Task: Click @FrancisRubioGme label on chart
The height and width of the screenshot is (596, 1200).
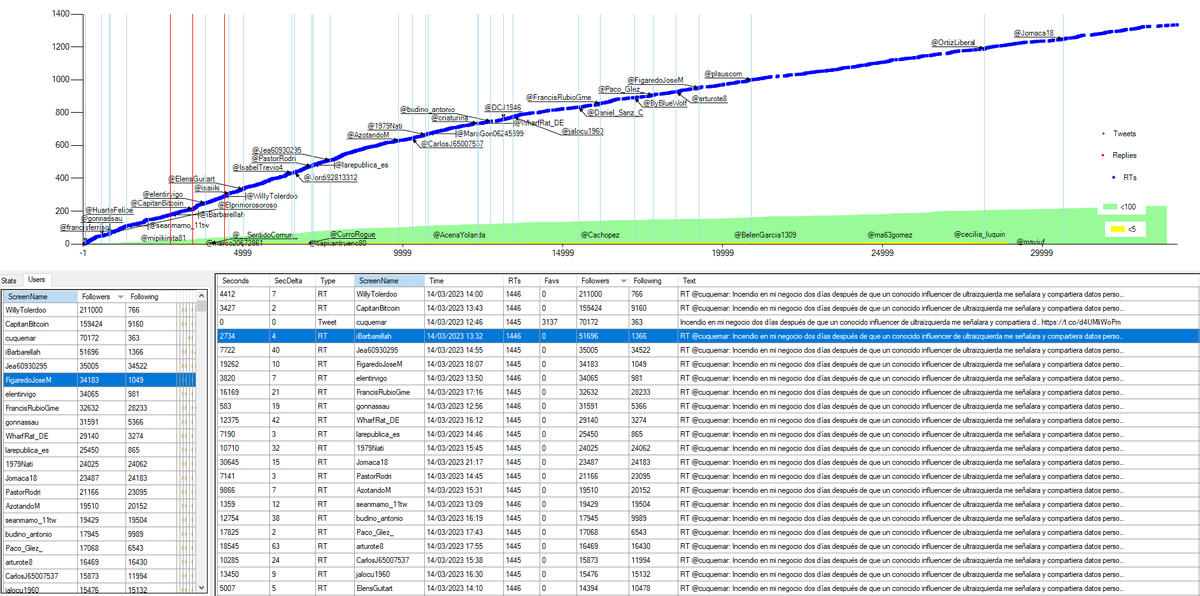Action: (558, 96)
